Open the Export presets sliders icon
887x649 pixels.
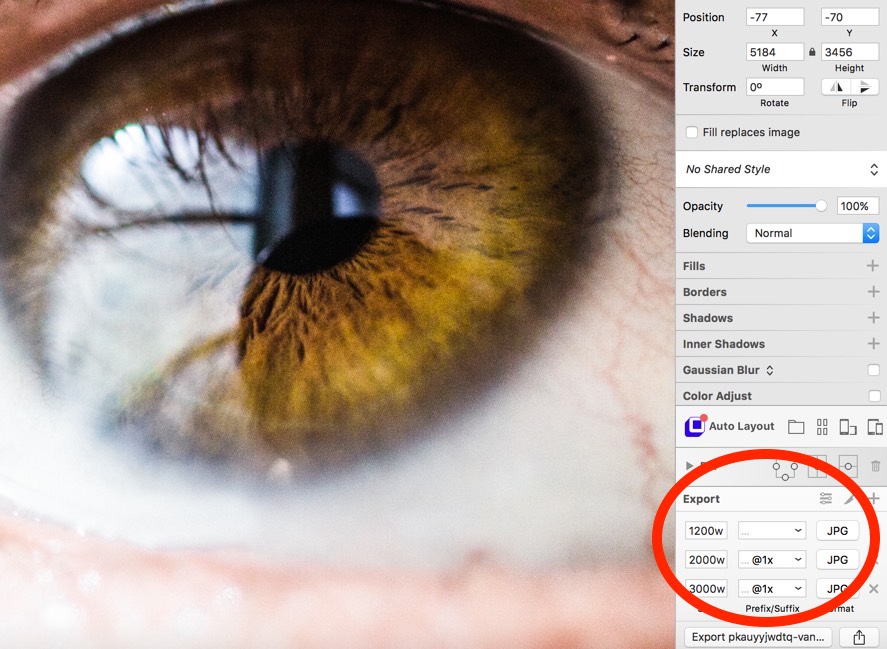tap(826, 498)
